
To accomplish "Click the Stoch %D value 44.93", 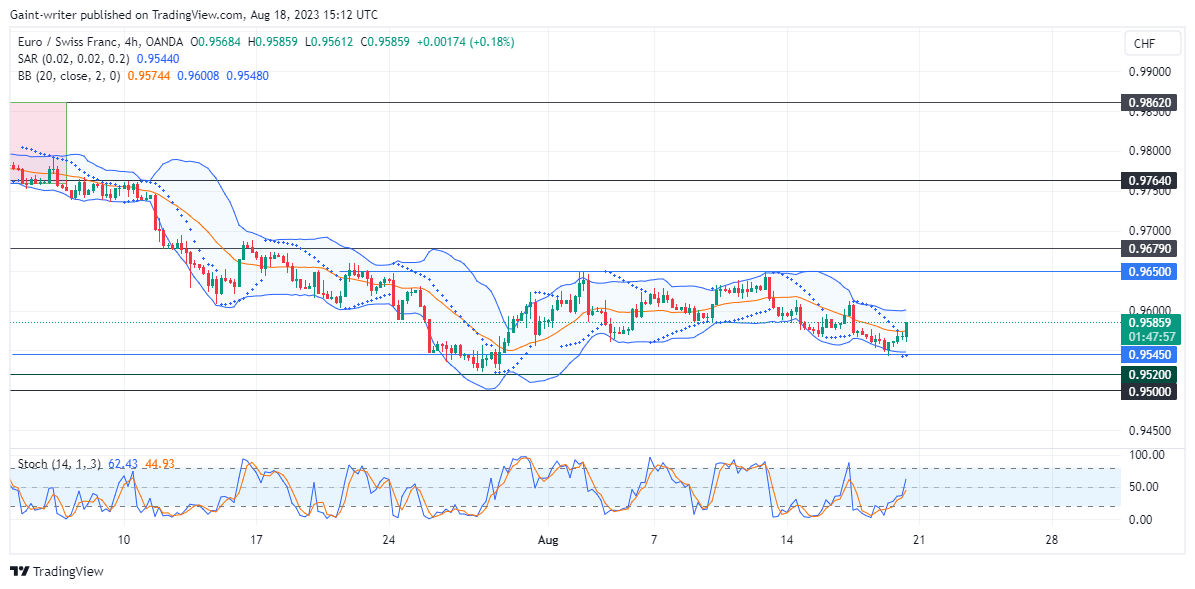I will (x=159, y=463).
